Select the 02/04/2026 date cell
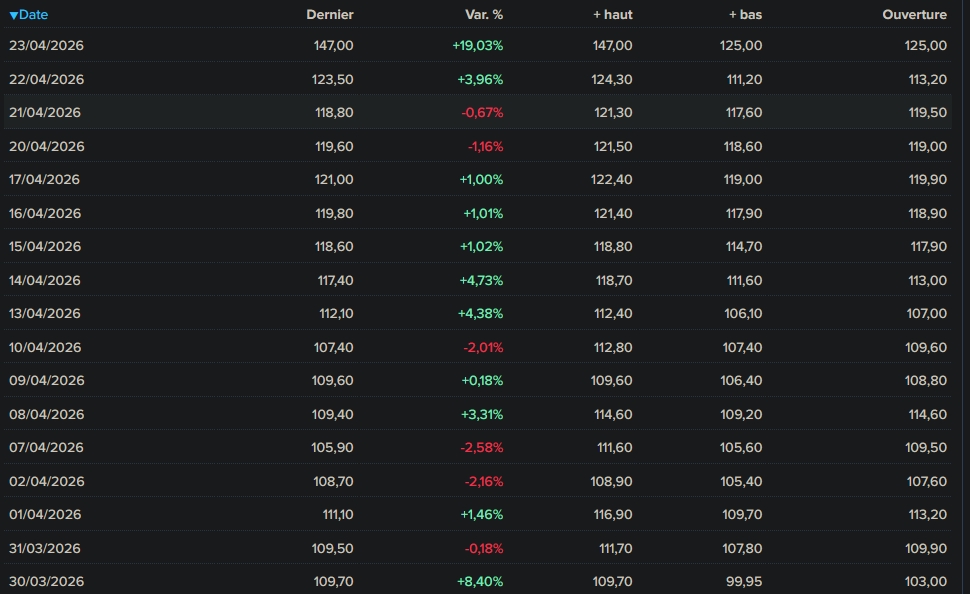970x594 pixels. (46, 481)
